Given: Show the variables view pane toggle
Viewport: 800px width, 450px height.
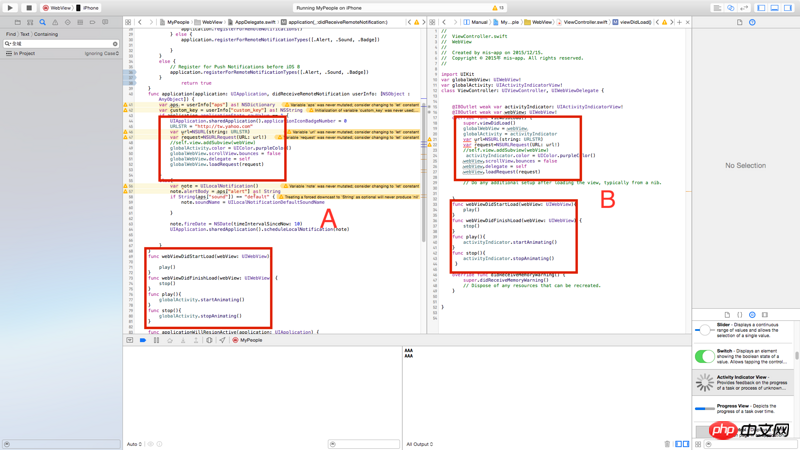Looking at the screenshot, I should 679,444.
